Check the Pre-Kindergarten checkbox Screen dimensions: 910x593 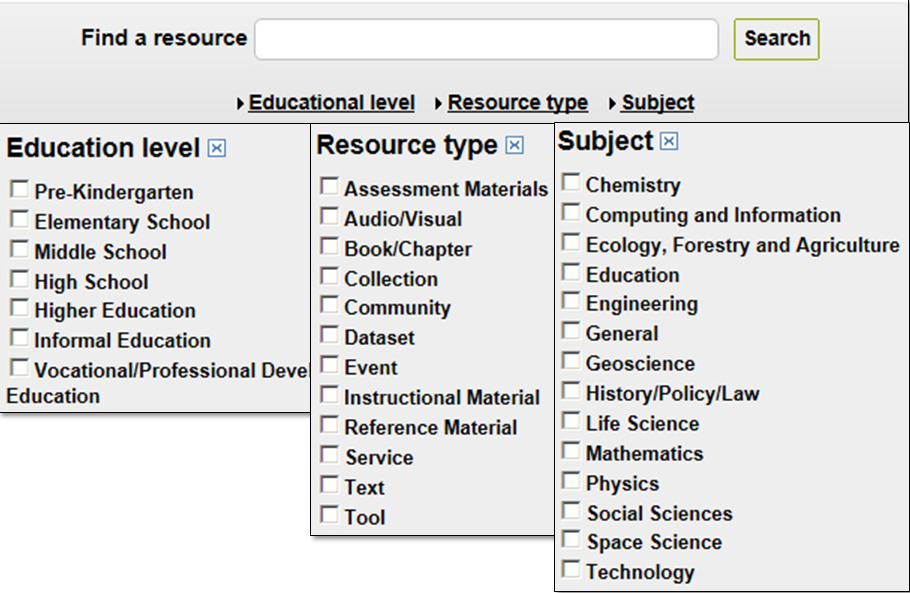(x=19, y=189)
